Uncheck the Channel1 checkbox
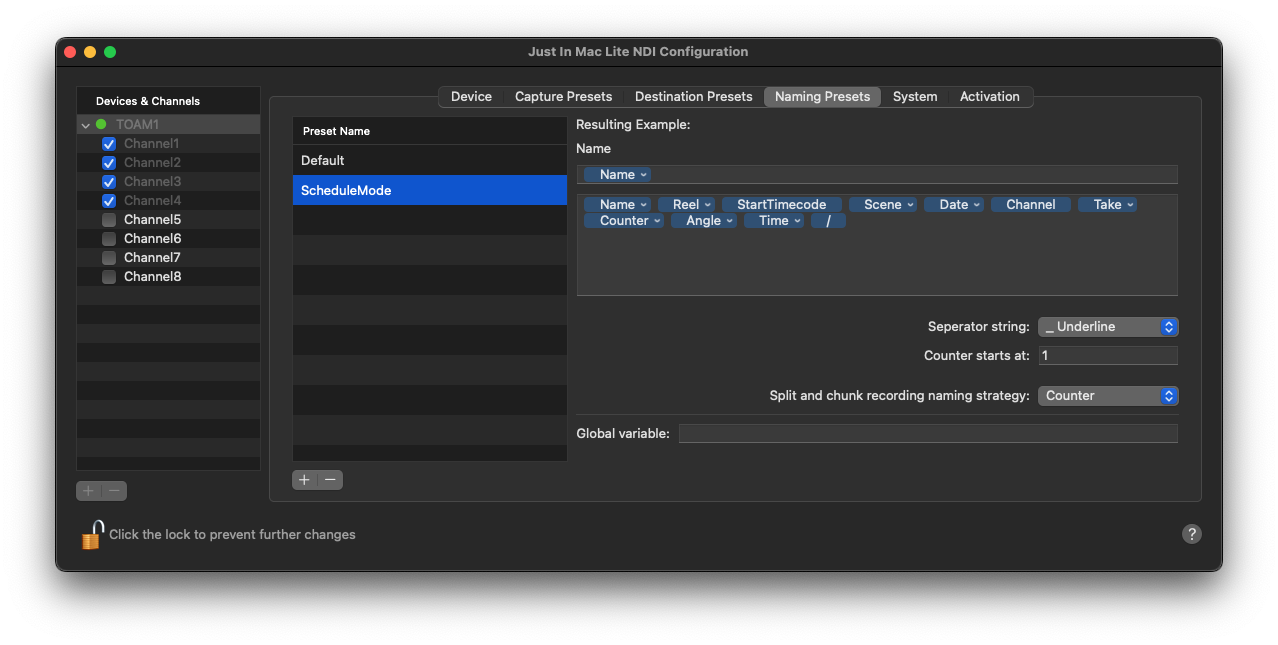Viewport: 1278px width, 645px height. point(109,144)
